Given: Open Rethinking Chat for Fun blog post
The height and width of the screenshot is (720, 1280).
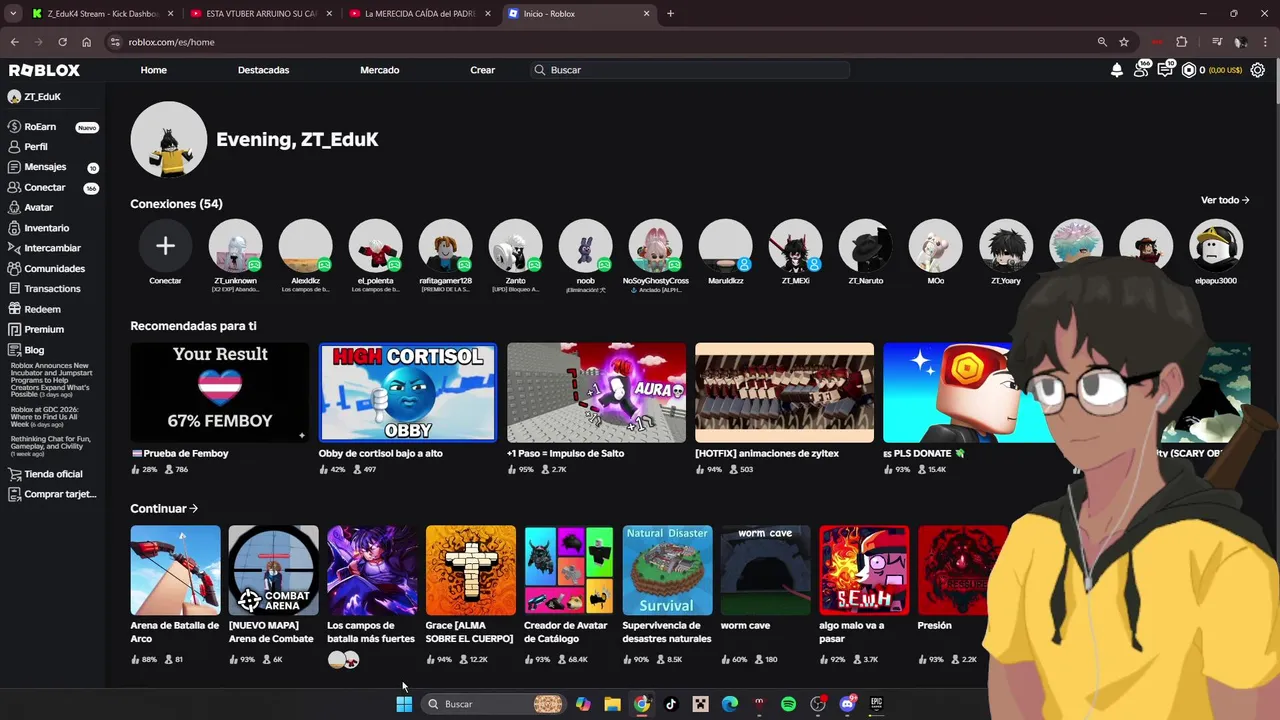Looking at the screenshot, I should [50, 446].
